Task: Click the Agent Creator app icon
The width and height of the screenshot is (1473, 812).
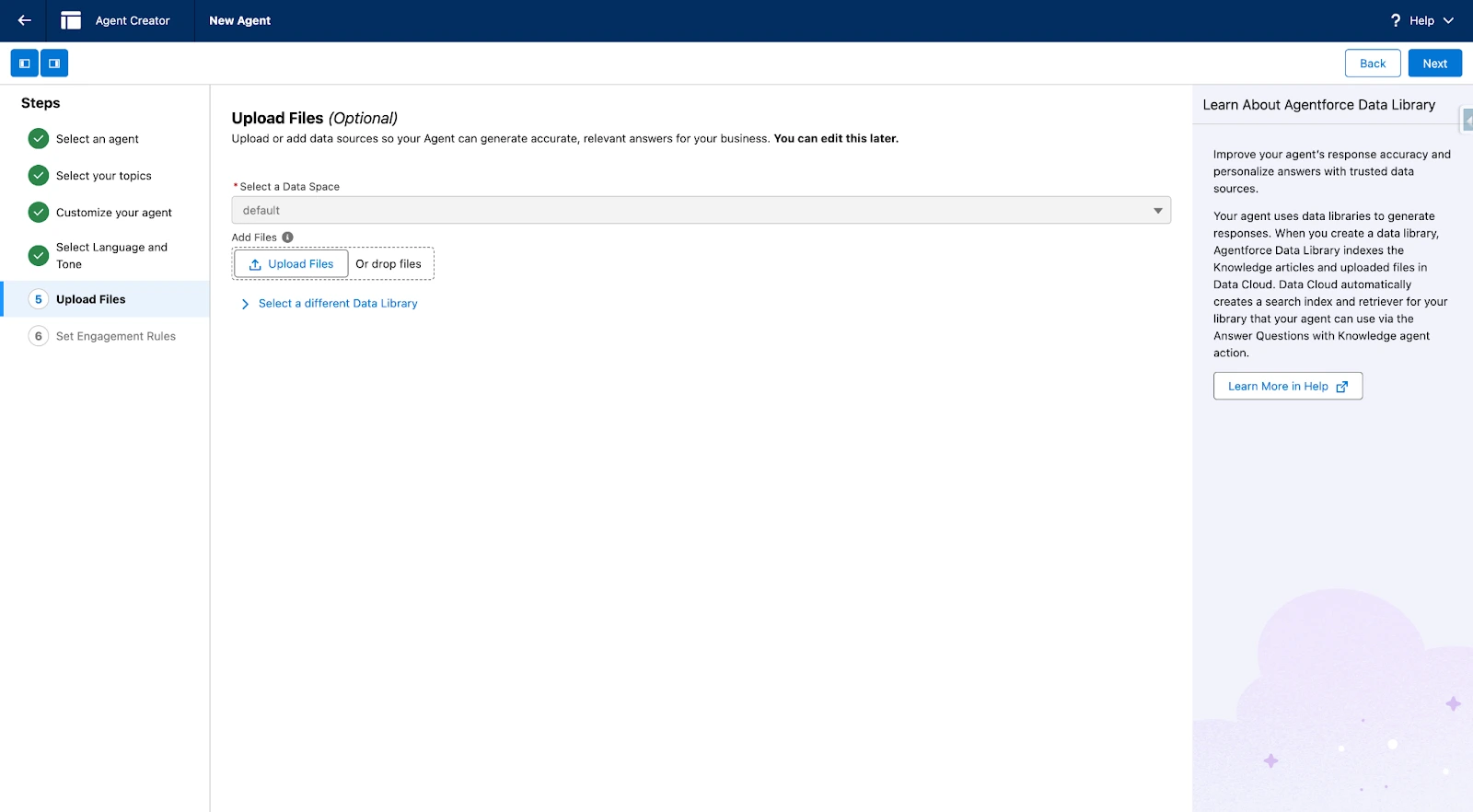Action: pos(71,20)
